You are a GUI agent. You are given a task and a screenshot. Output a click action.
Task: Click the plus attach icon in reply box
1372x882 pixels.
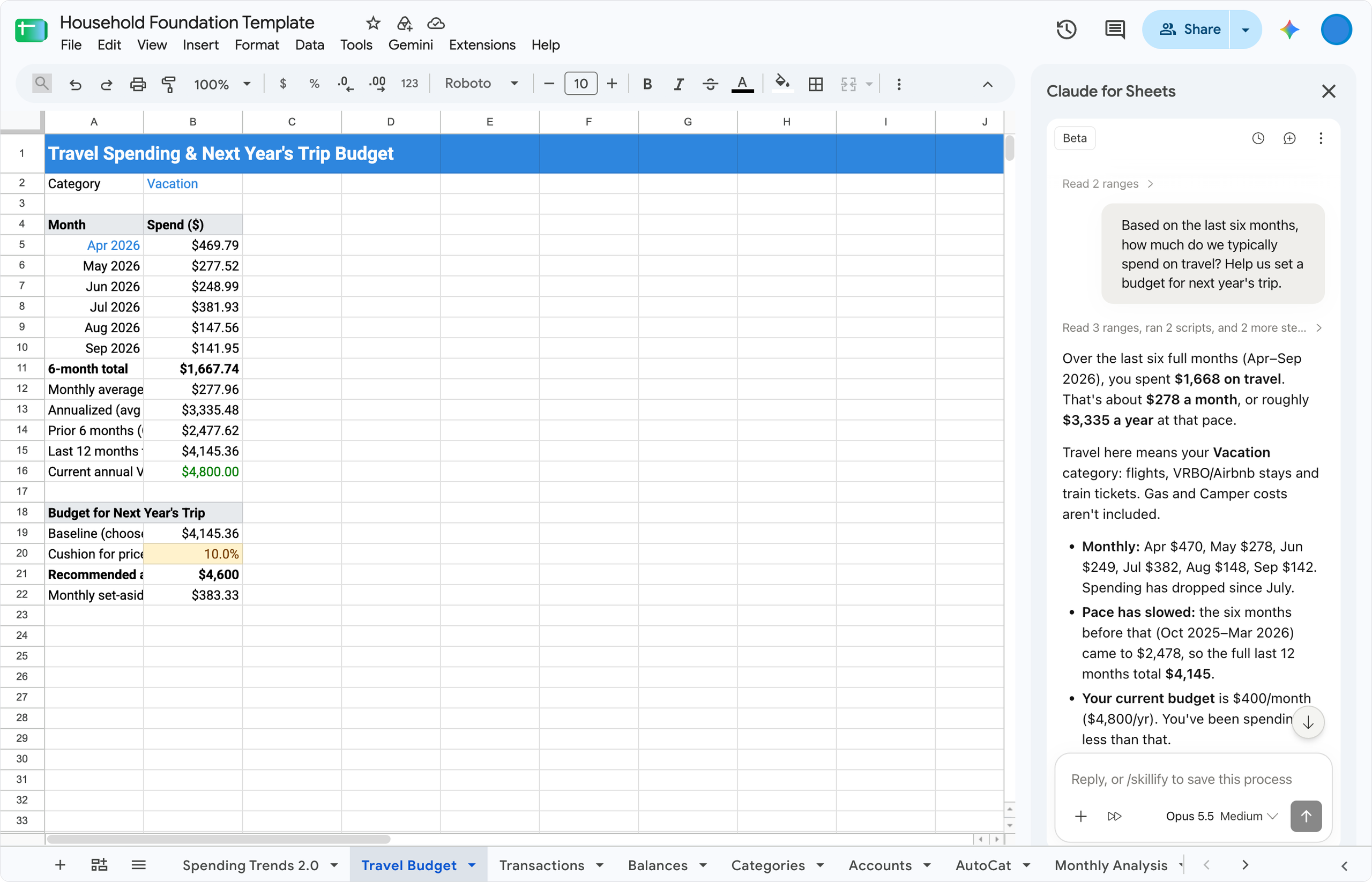pos(1080,816)
